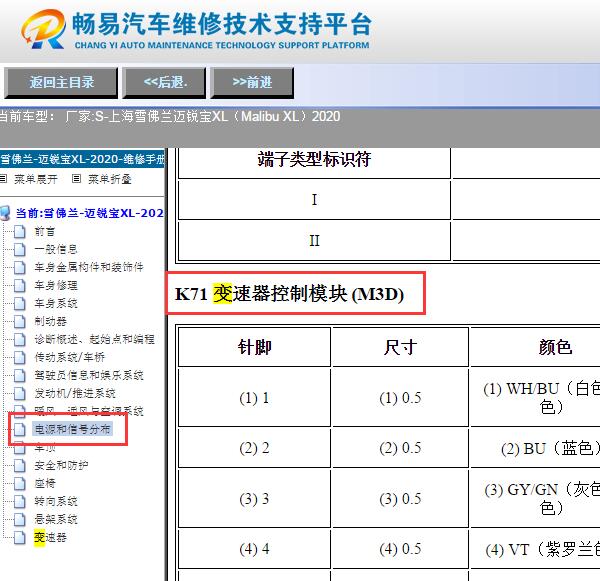Image resolution: width=600 pixels, height=581 pixels.
Task: Open the 传动系统/车桥 section
Action: [x=70, y=357]
